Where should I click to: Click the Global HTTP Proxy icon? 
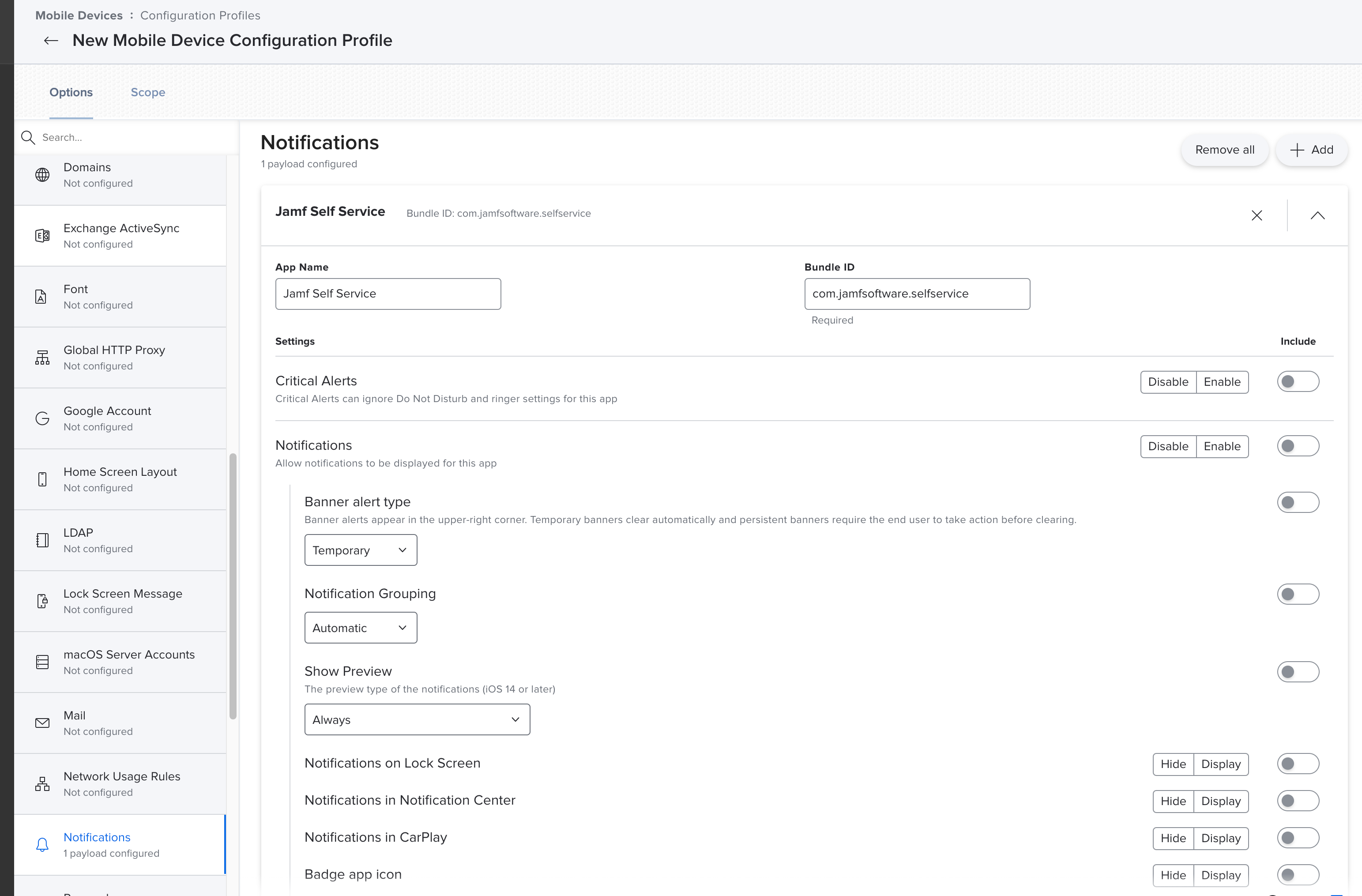coord(42,358)
